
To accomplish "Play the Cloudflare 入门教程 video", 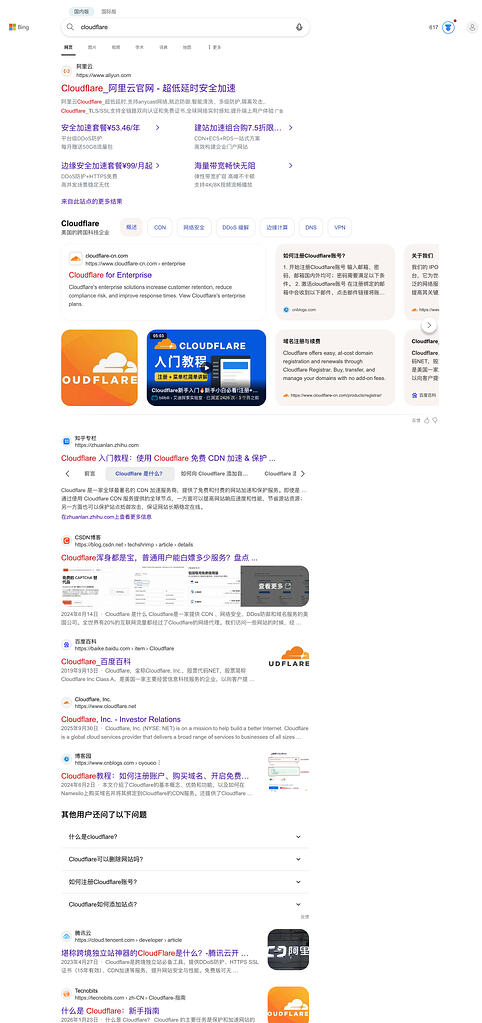I will coord(206,367).
